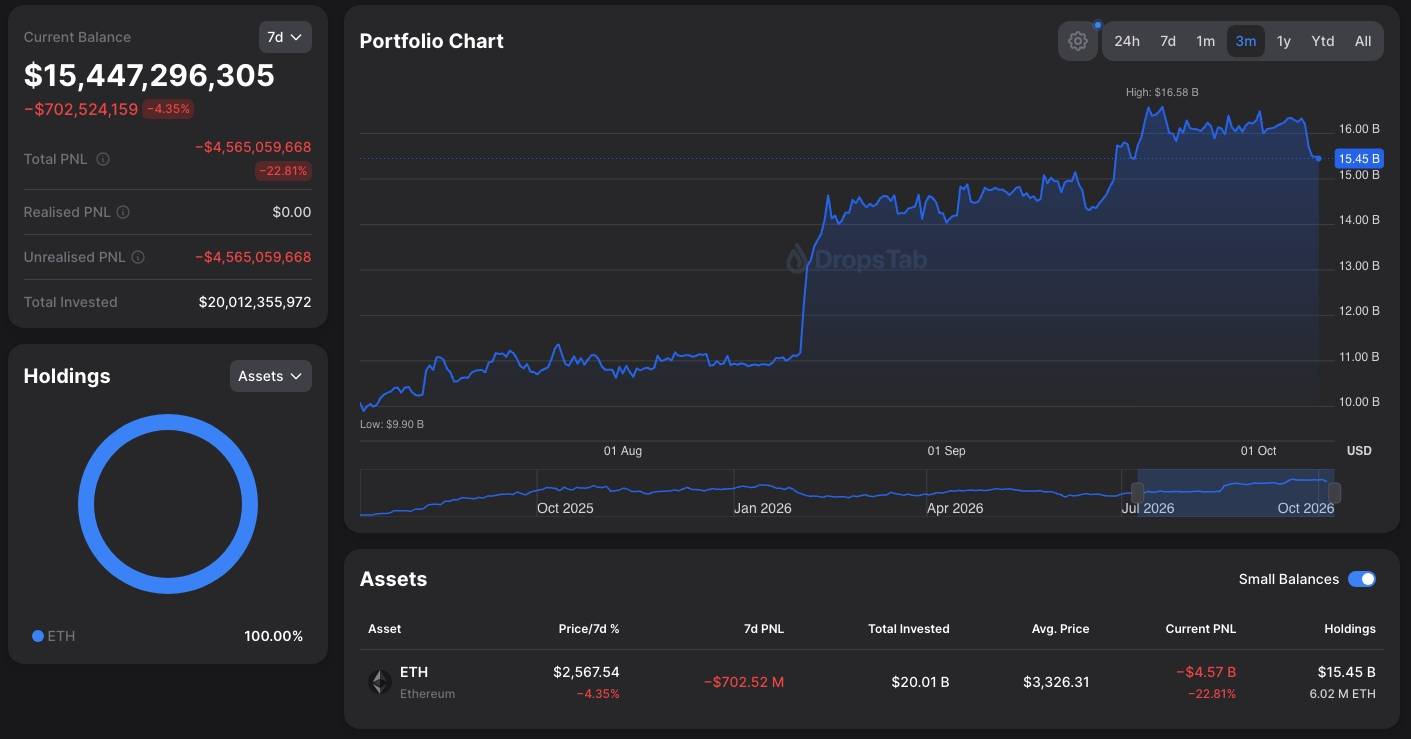Click the Total PNL info icon

(x=103, y=159)
